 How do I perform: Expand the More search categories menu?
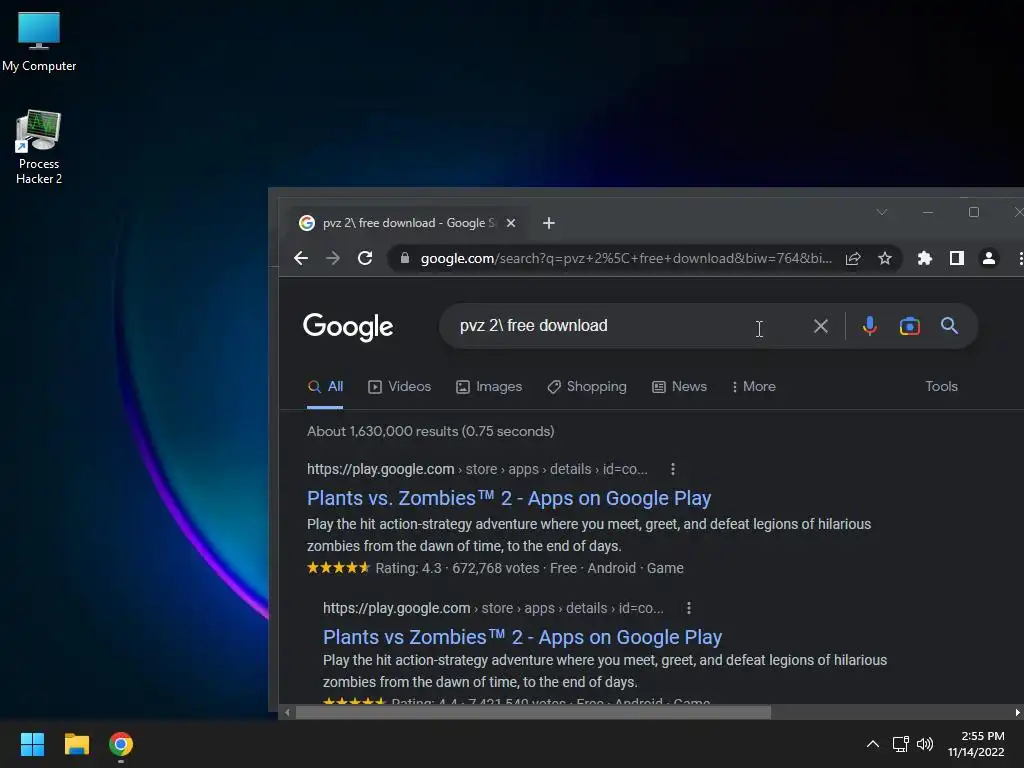click(x=754, y=387)
